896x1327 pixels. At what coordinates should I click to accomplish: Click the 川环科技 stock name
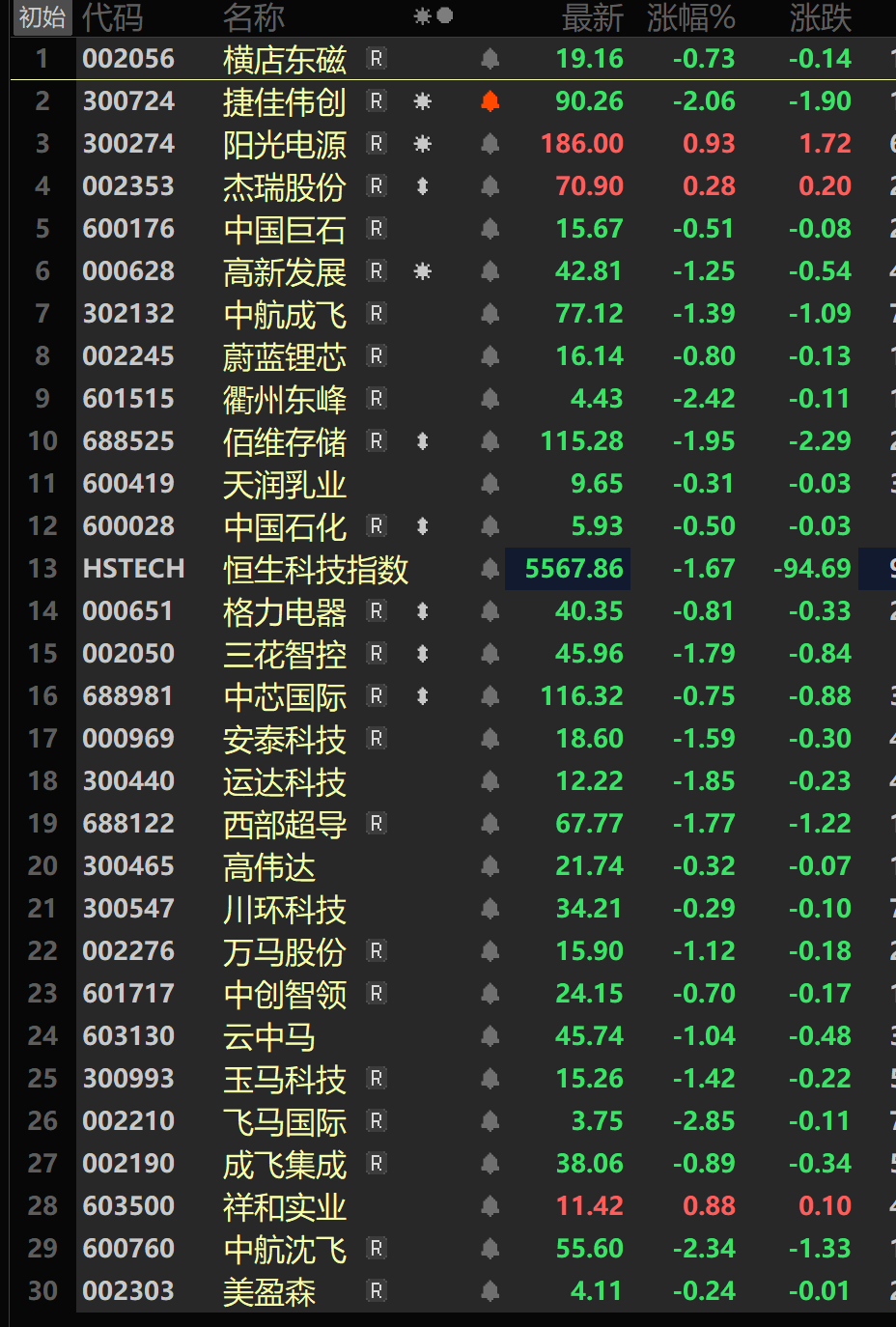(285, 909)
